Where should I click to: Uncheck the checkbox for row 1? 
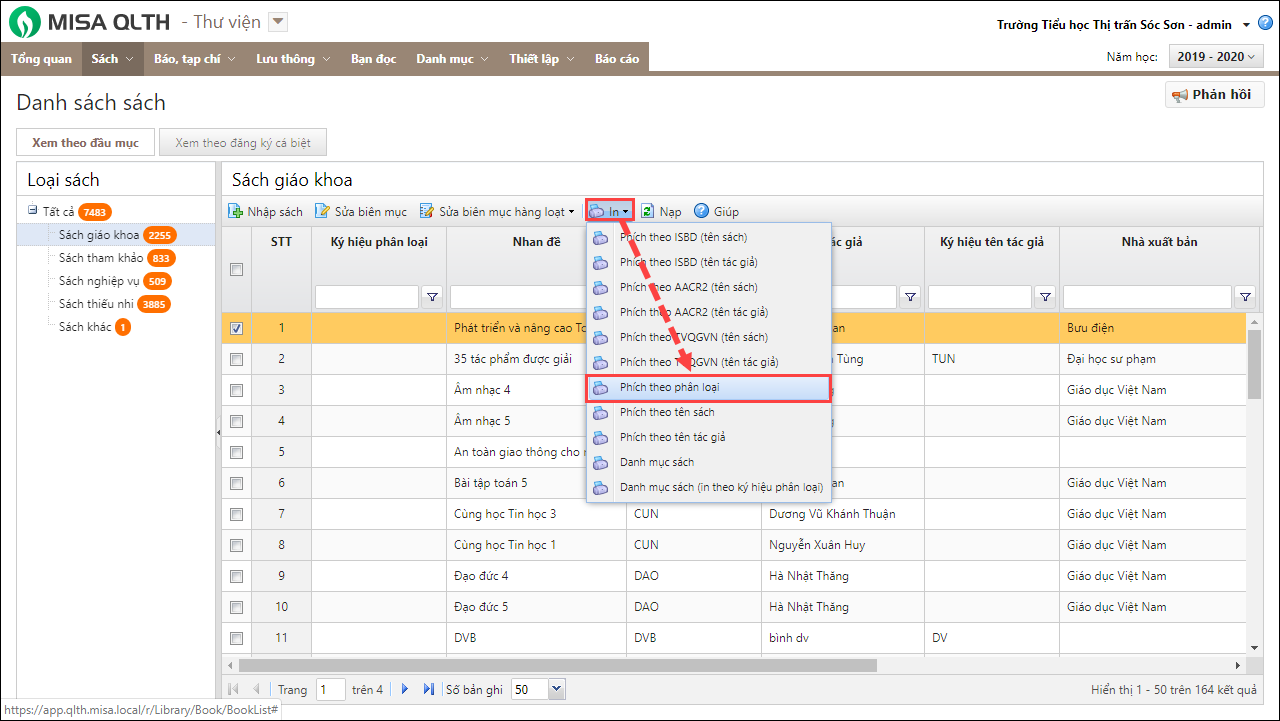tap(237, 328)
